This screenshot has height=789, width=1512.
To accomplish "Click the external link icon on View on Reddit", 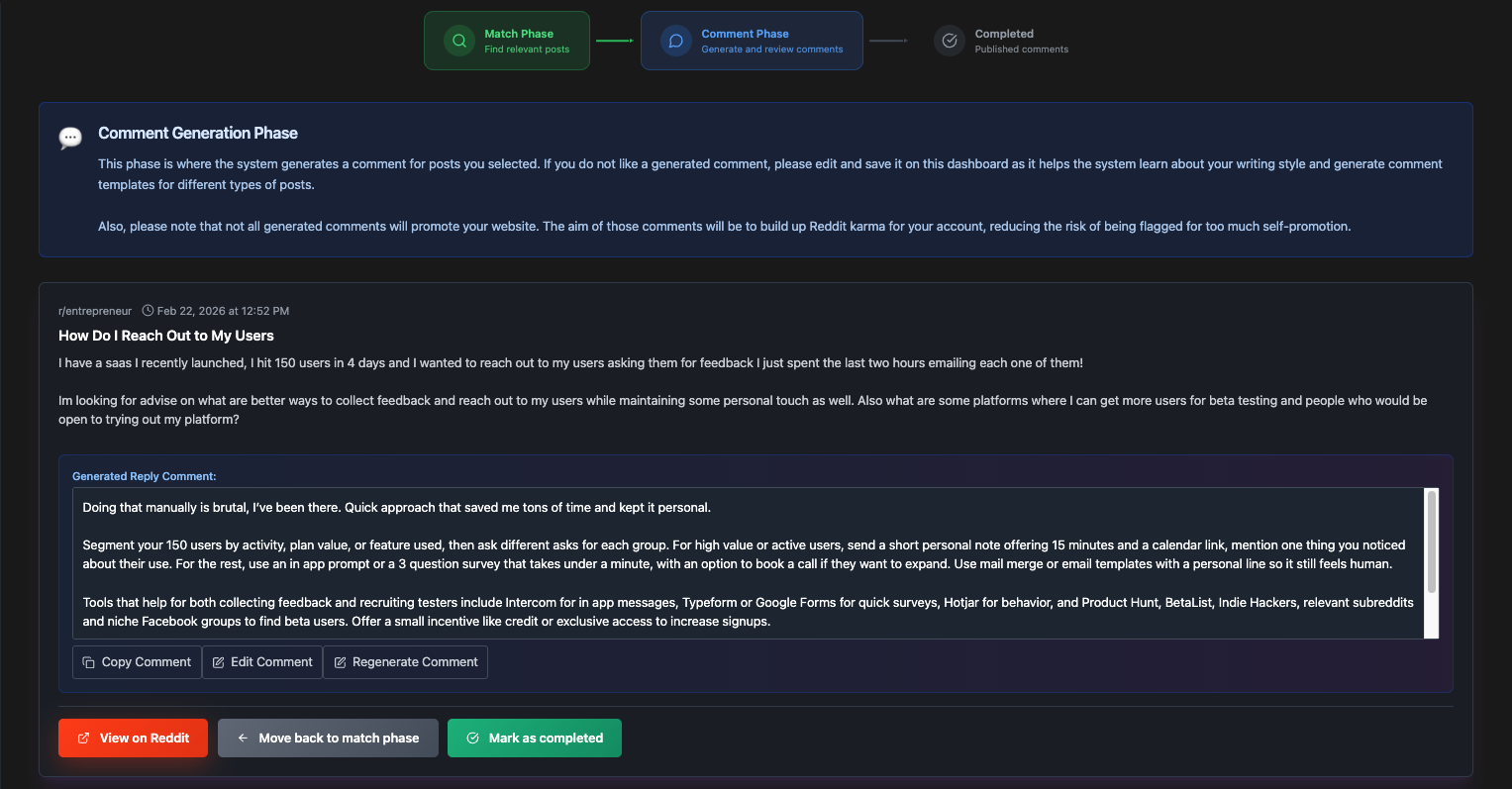I will 84,739.
